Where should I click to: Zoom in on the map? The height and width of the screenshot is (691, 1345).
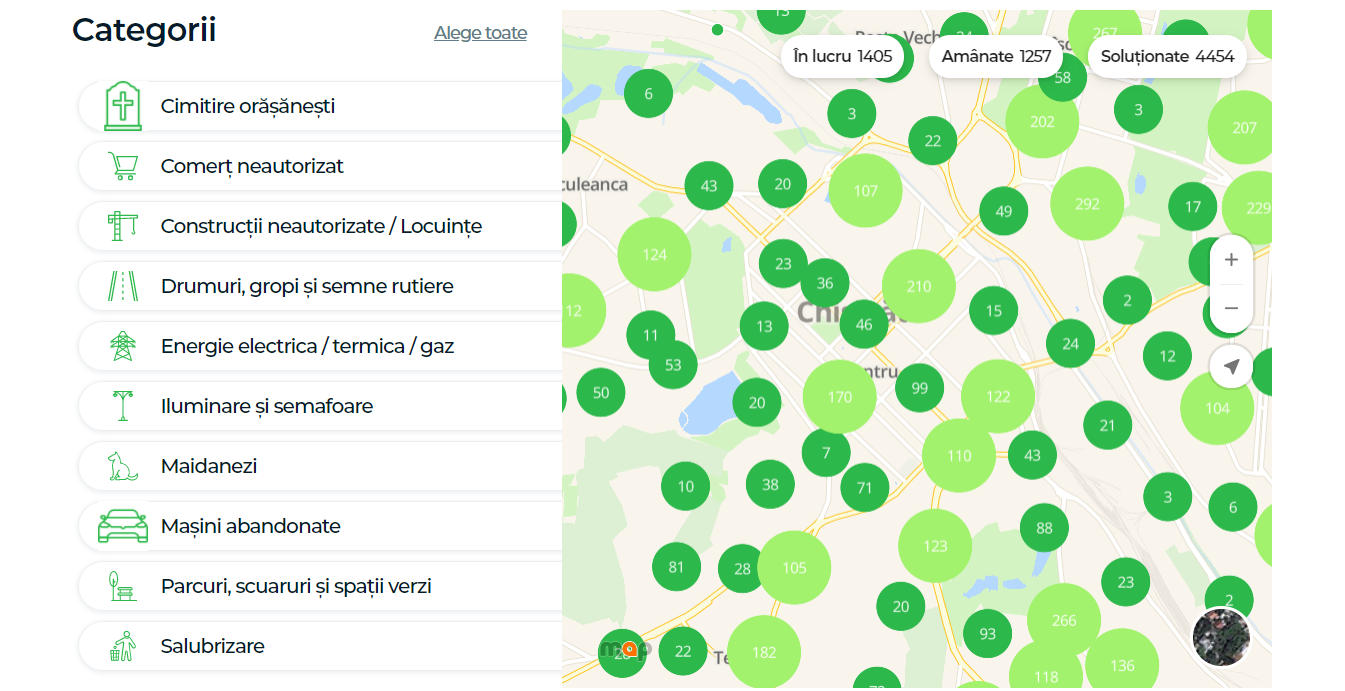(x=1231, y=260)
